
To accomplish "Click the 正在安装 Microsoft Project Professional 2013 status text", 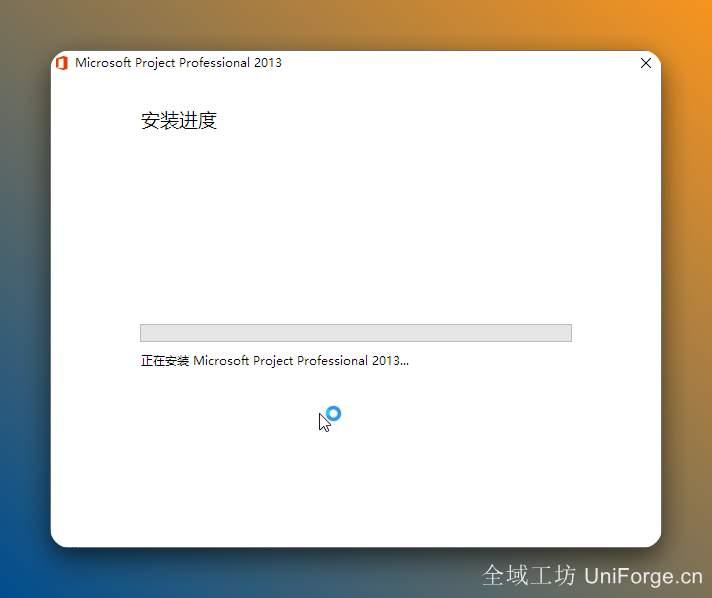I will 275,361.
